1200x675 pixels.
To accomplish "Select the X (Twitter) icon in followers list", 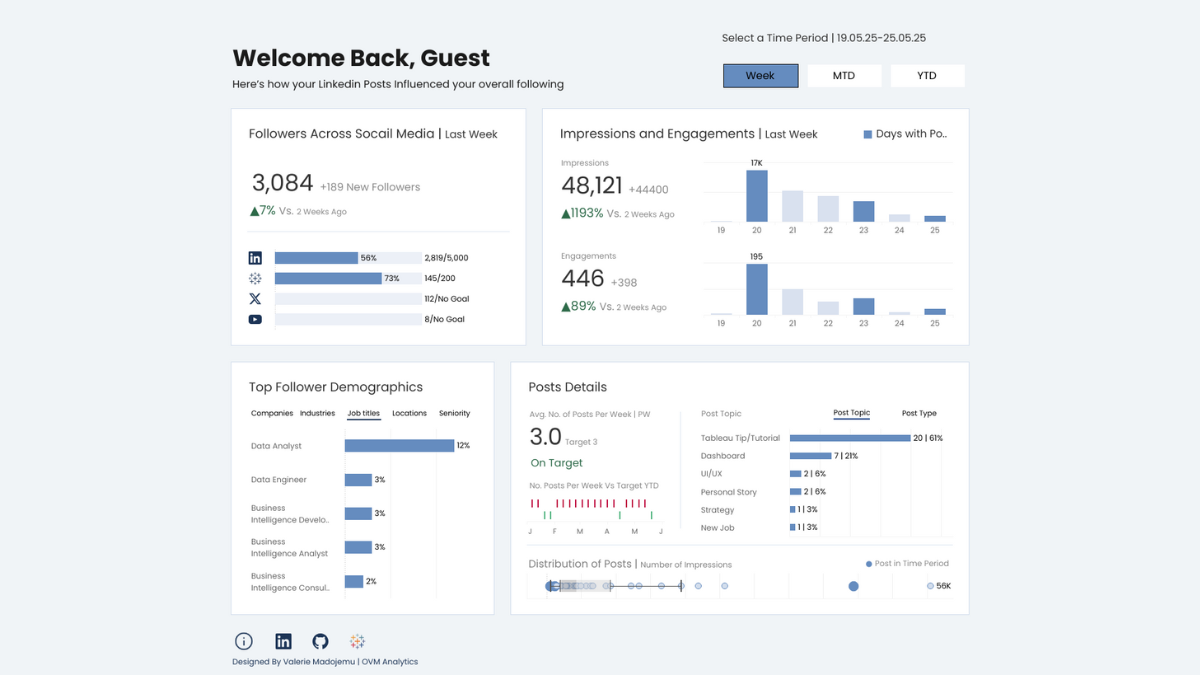I will 255,299.
